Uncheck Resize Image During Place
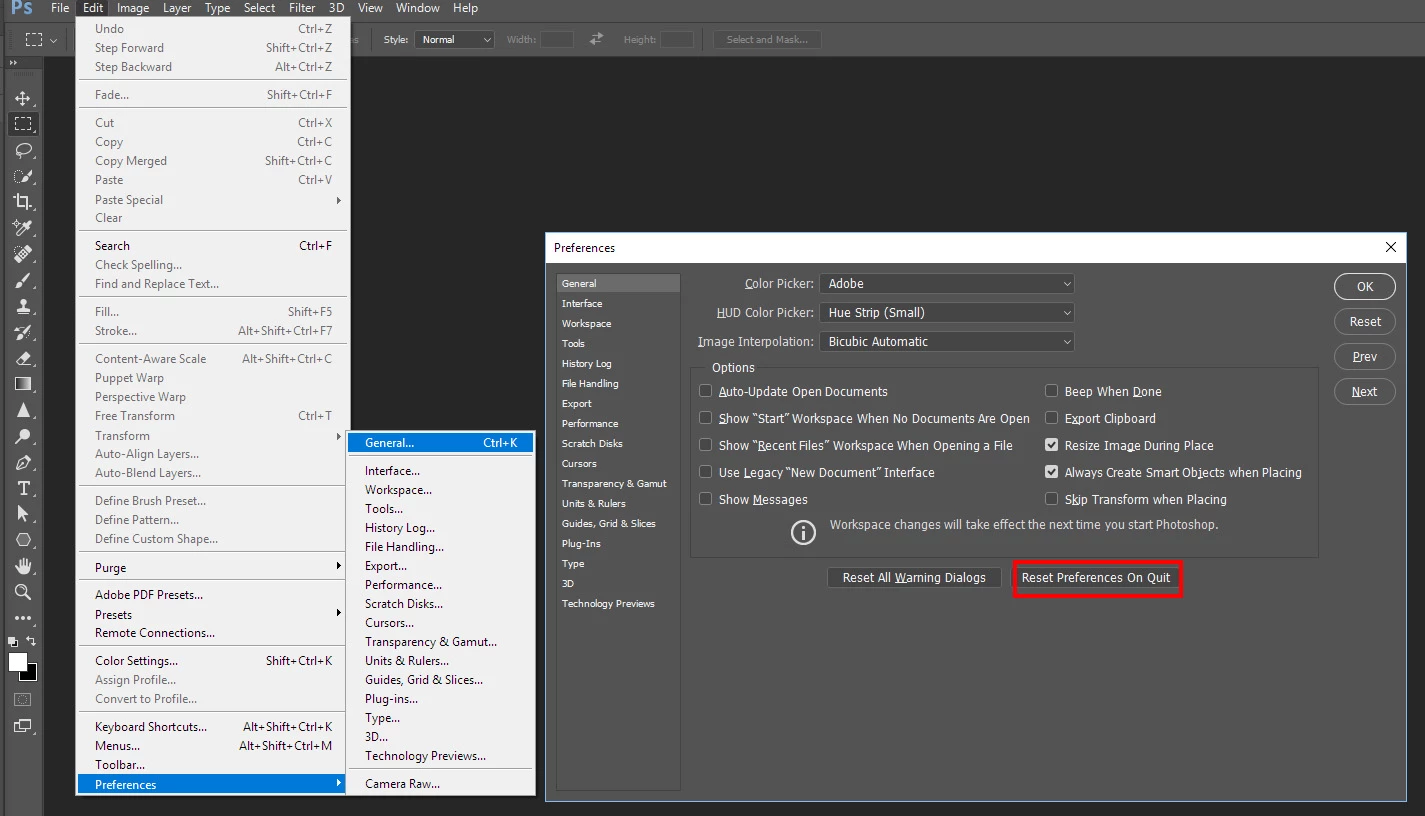 click(x=1052, y=445)
